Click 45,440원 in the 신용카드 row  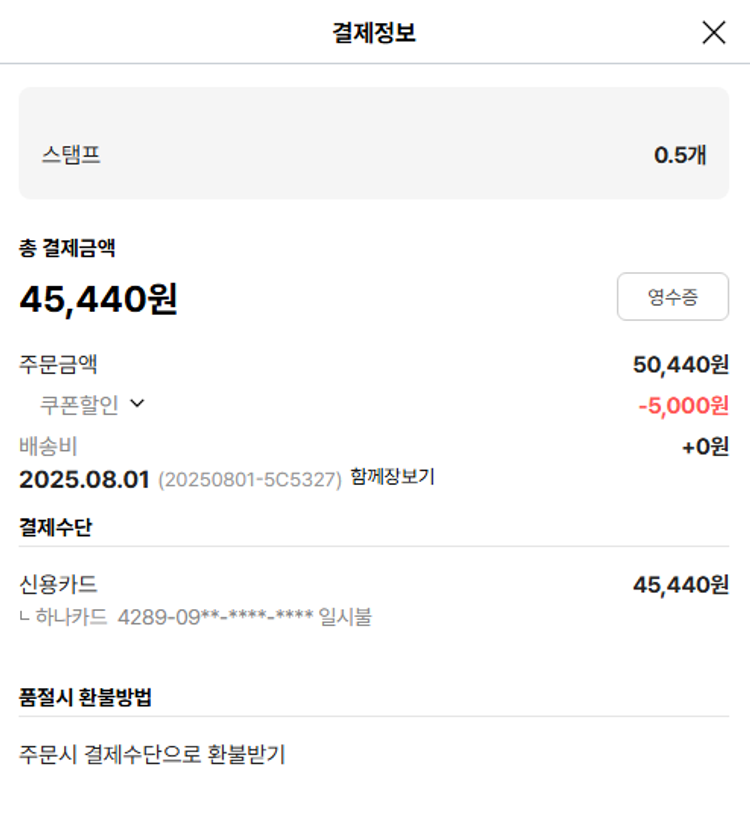click(680, 585)
